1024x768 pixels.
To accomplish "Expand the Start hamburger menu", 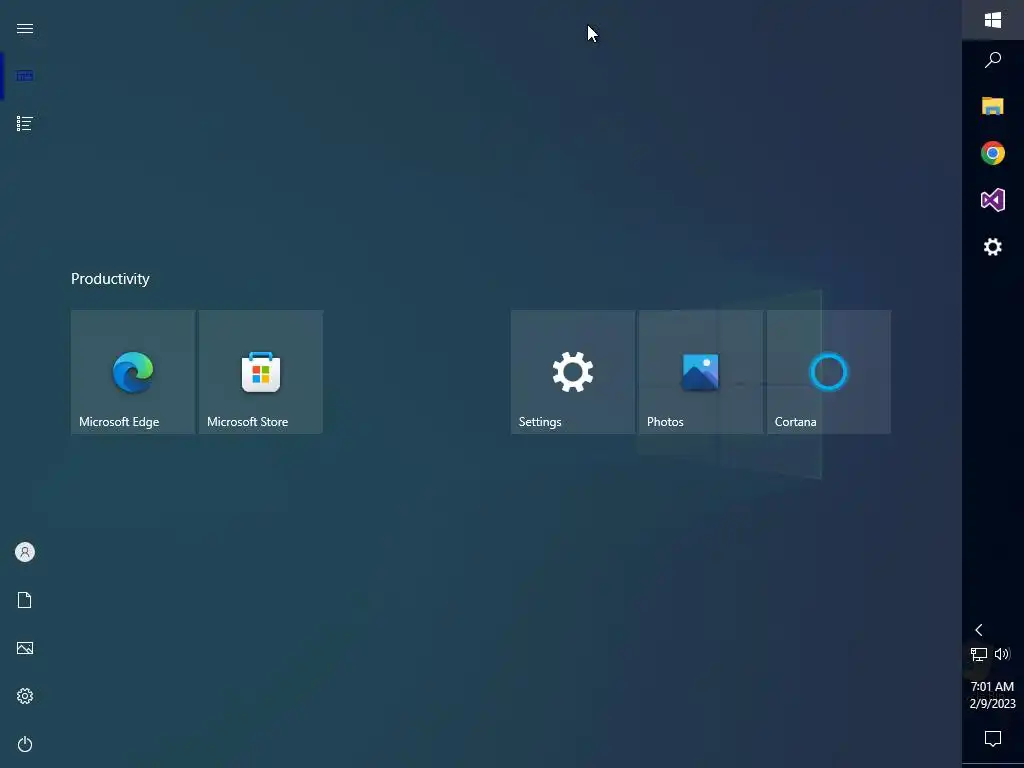I will [25, 29].
